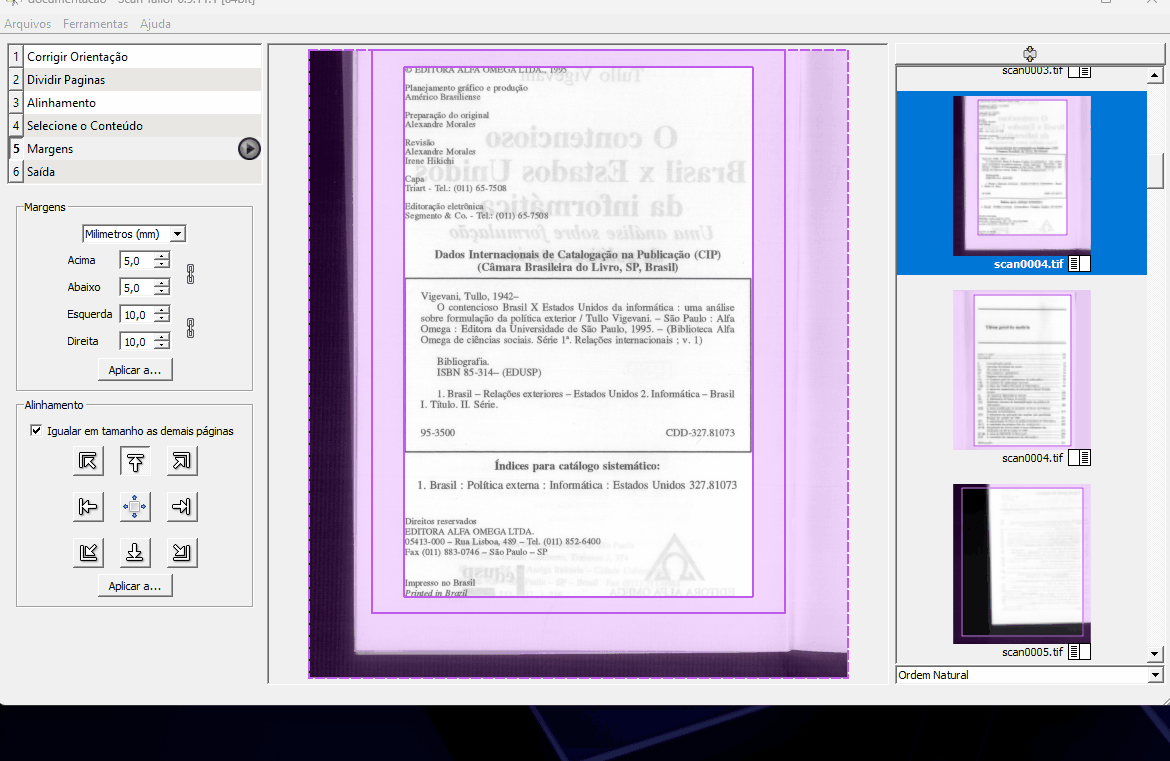Click the thumbnail list scroll up arrow
The width and height of the screenshot is (1170, 761).
1154,75
